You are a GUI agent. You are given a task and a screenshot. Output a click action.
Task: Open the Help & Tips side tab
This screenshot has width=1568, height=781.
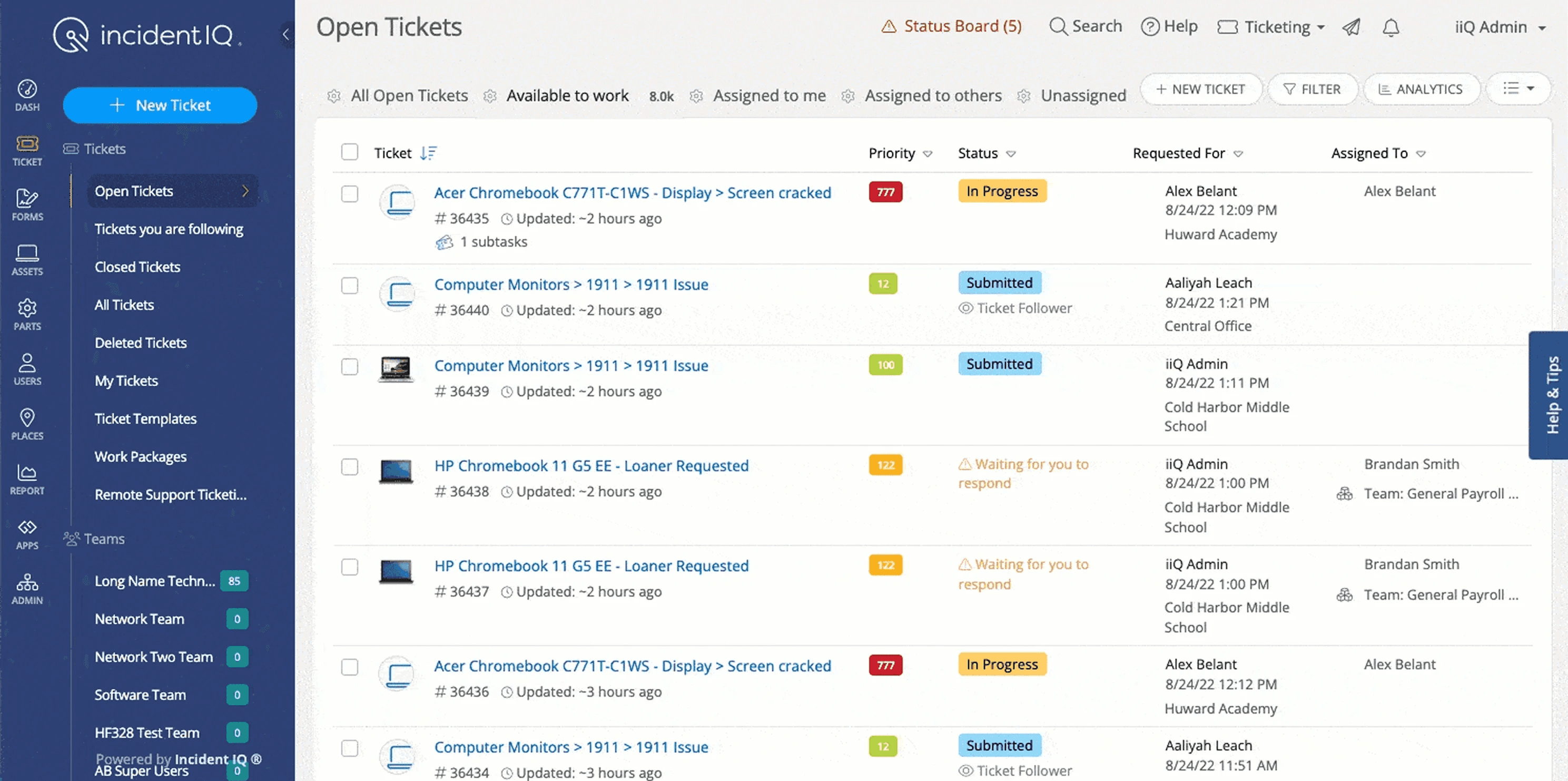click(x=1549, y=395)
